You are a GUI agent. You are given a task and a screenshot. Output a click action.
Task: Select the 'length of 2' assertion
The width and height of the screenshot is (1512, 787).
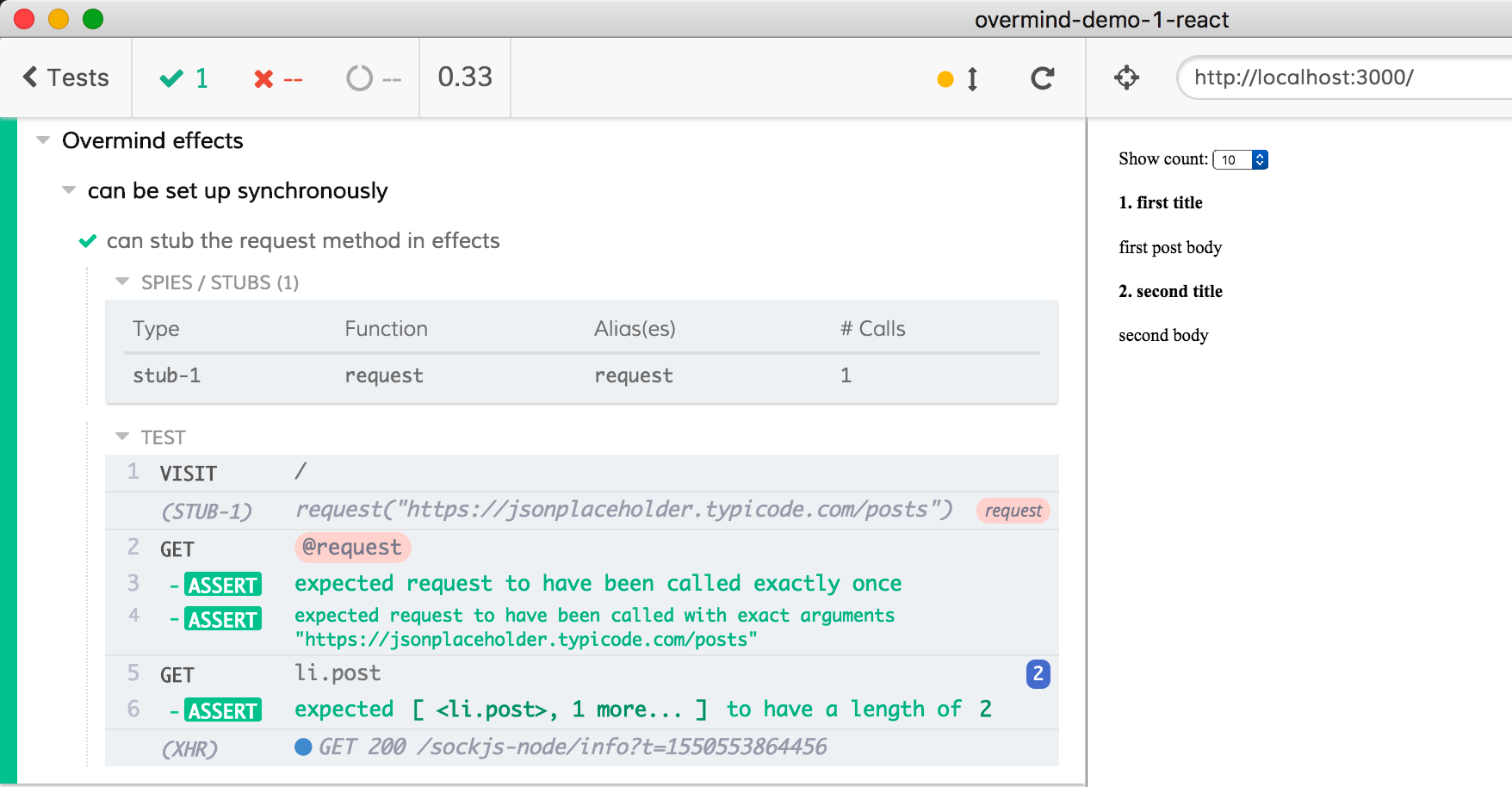point(582,710)
